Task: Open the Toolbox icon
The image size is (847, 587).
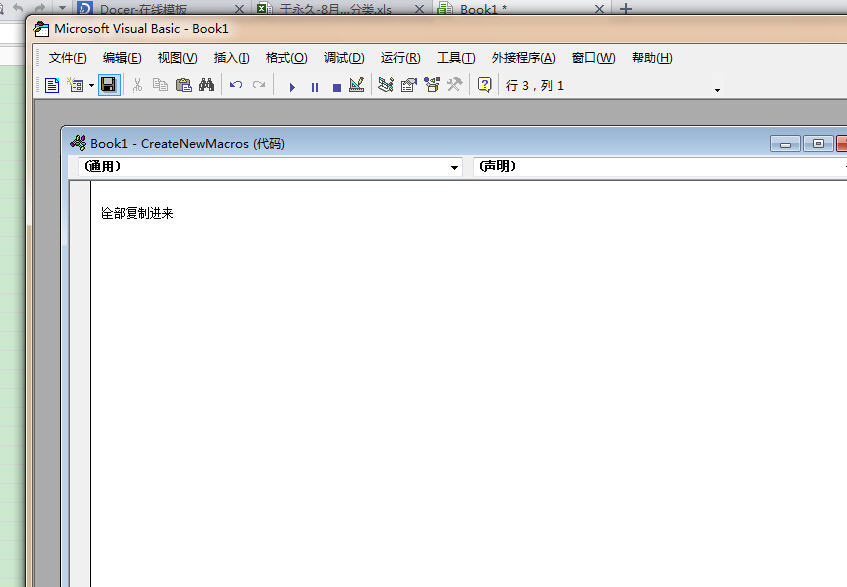Action: (454, 86)
